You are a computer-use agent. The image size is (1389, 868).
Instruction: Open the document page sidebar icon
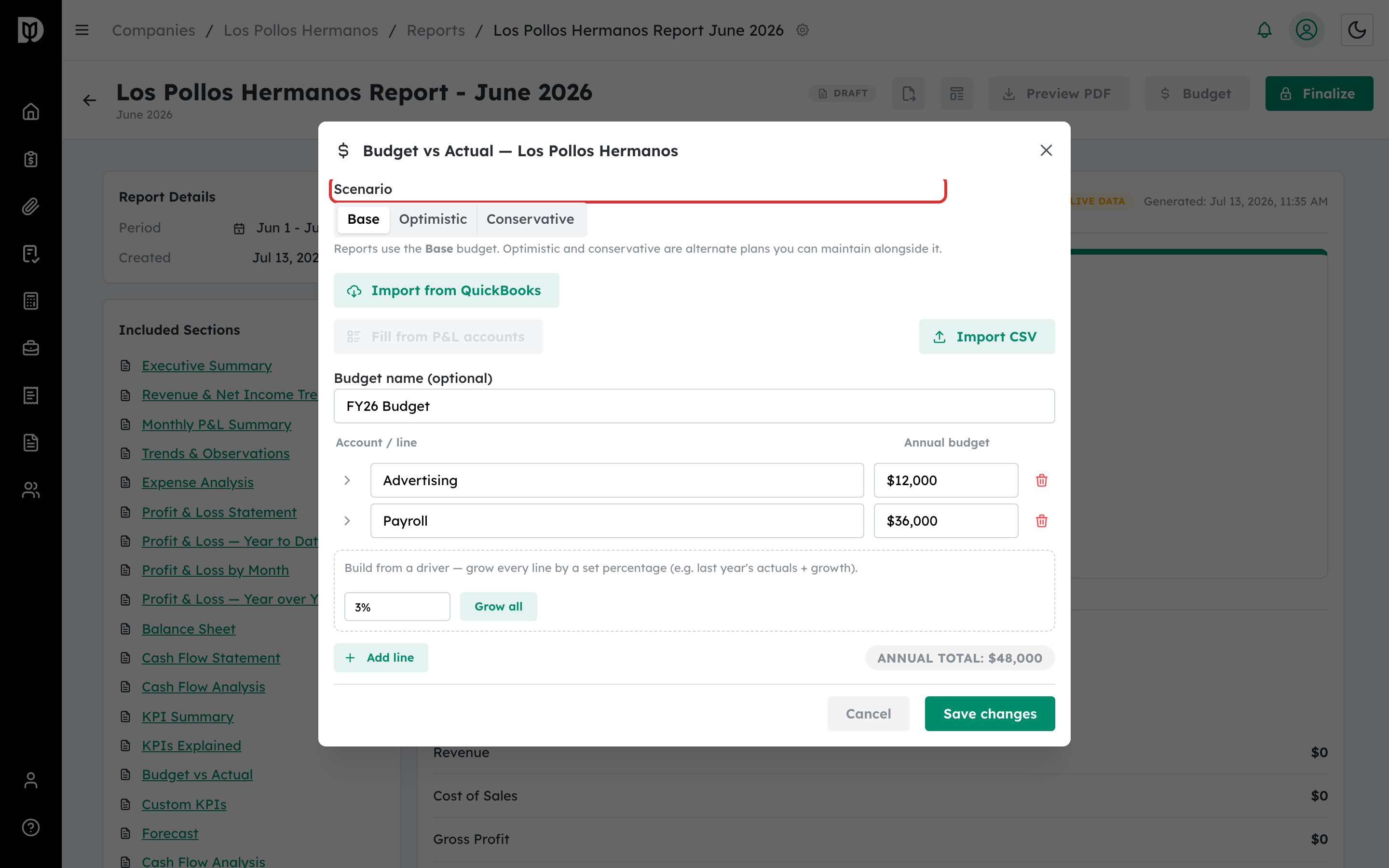pos(30,443)
